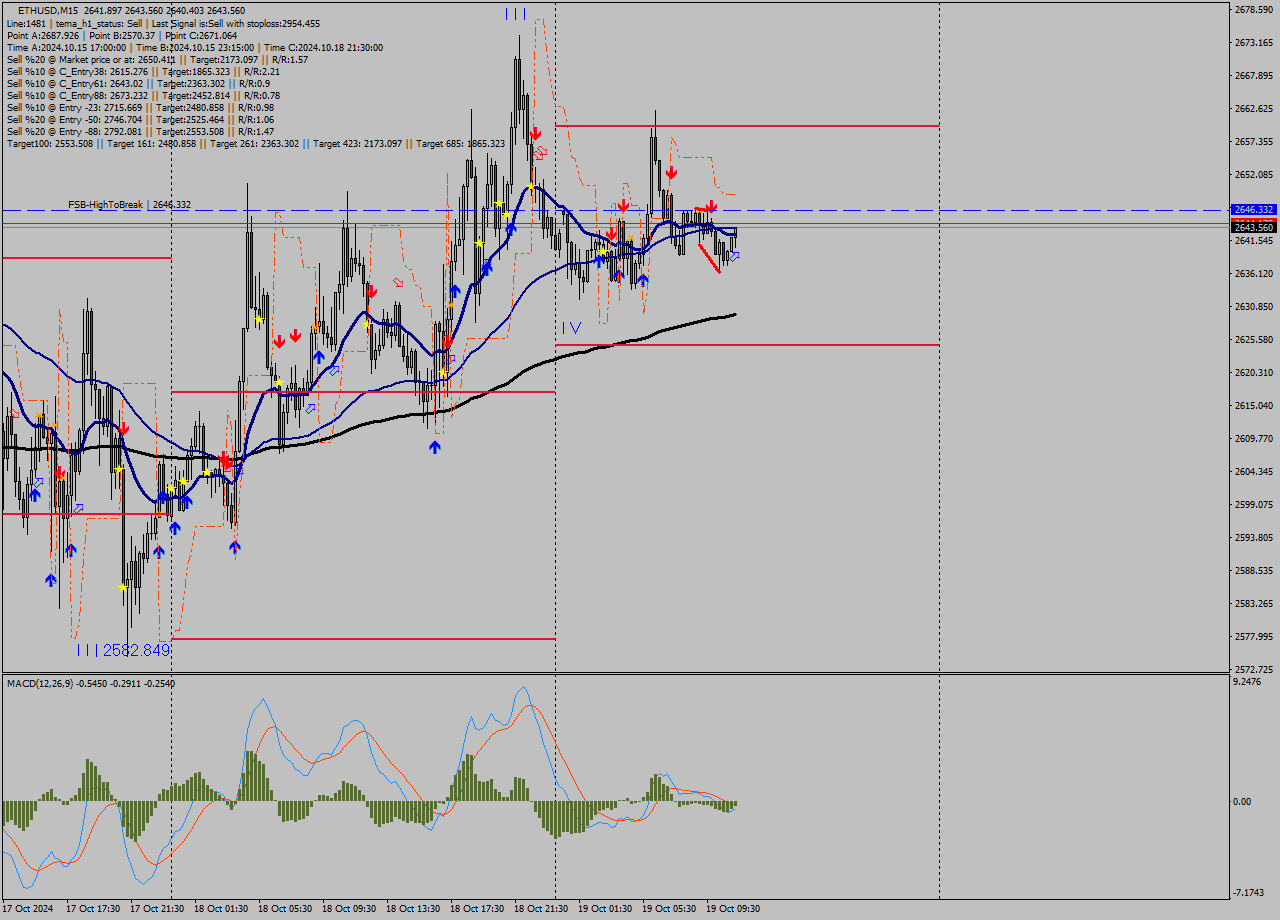Select the Sell %20 @ Market price line
1280x920 pixels.
157,59
